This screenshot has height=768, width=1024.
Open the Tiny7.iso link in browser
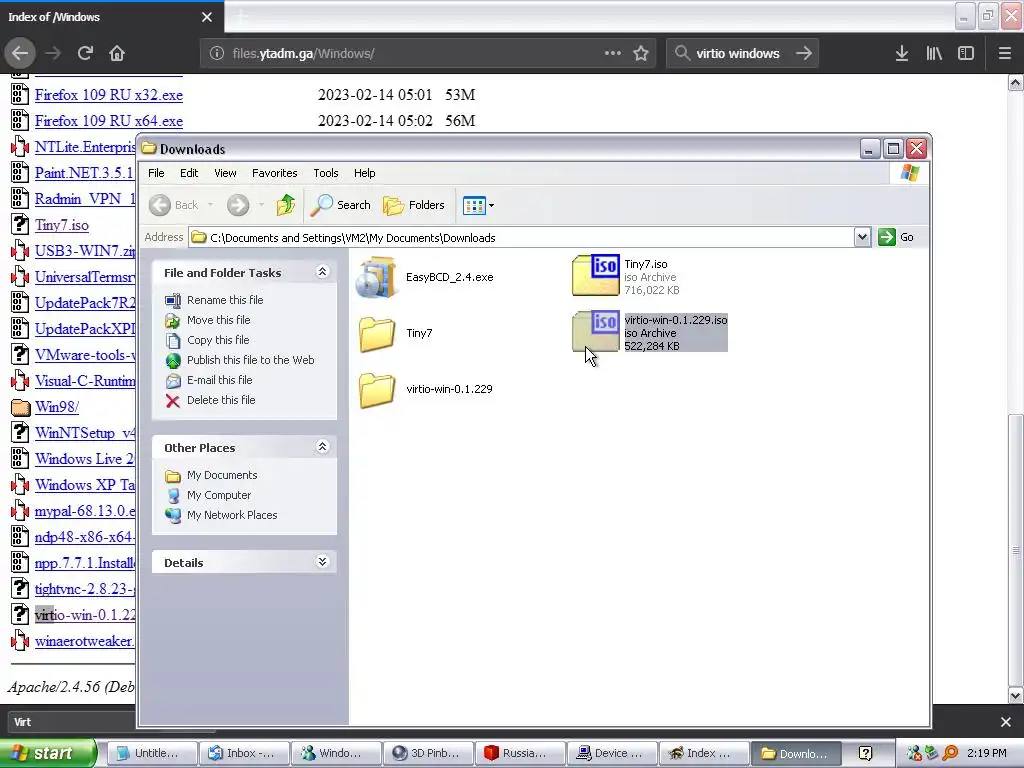tap(61, 225)
